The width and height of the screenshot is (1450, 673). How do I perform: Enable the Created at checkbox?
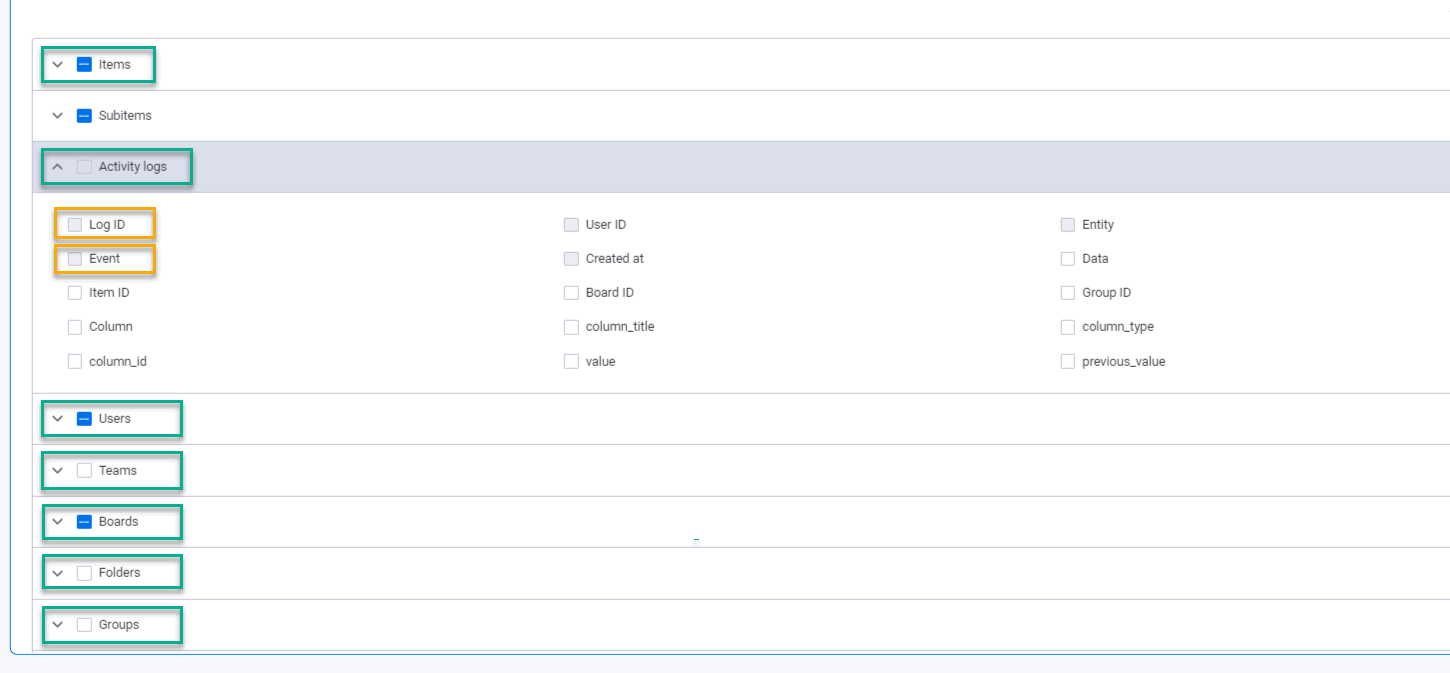coord(570,258)
